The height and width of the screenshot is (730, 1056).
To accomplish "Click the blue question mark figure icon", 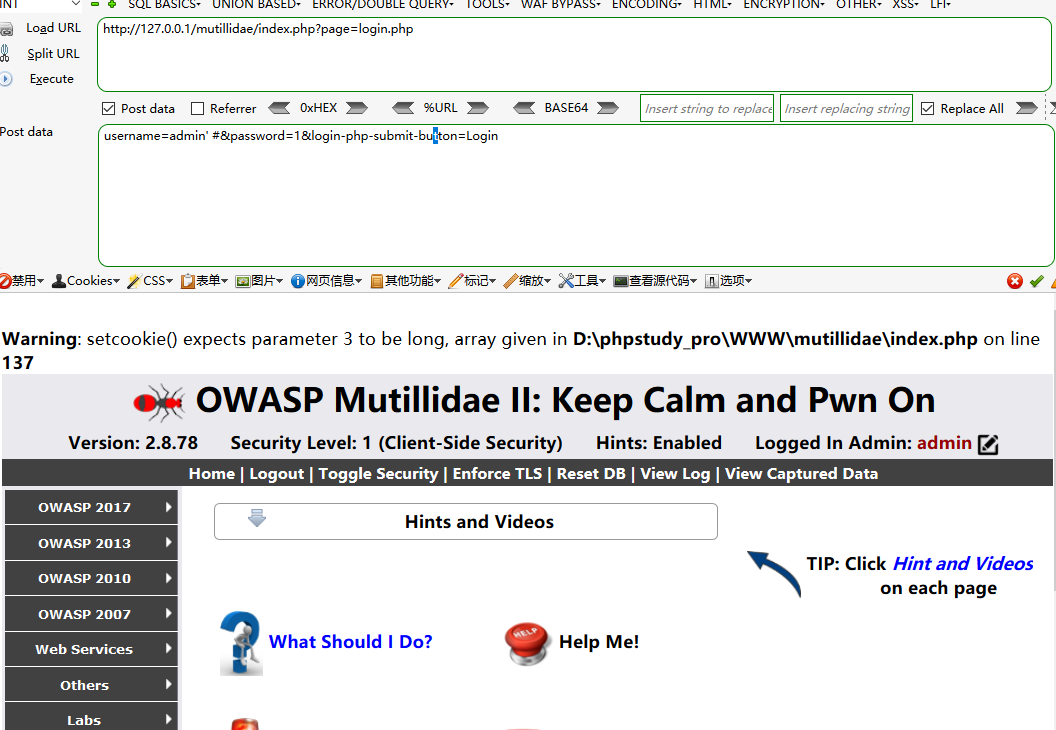I will 241,643.
